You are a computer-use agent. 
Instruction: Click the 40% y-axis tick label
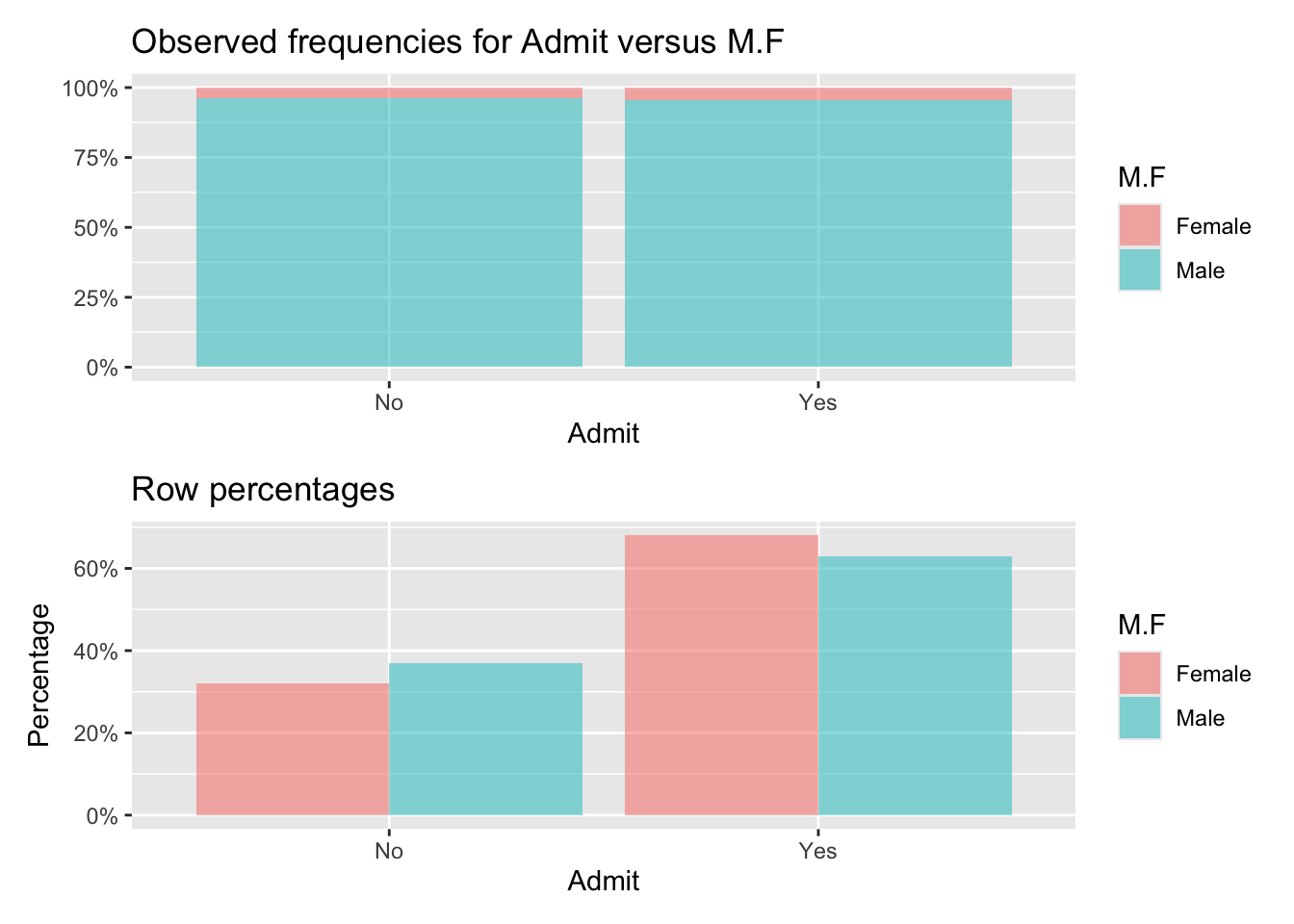point(96,652)
